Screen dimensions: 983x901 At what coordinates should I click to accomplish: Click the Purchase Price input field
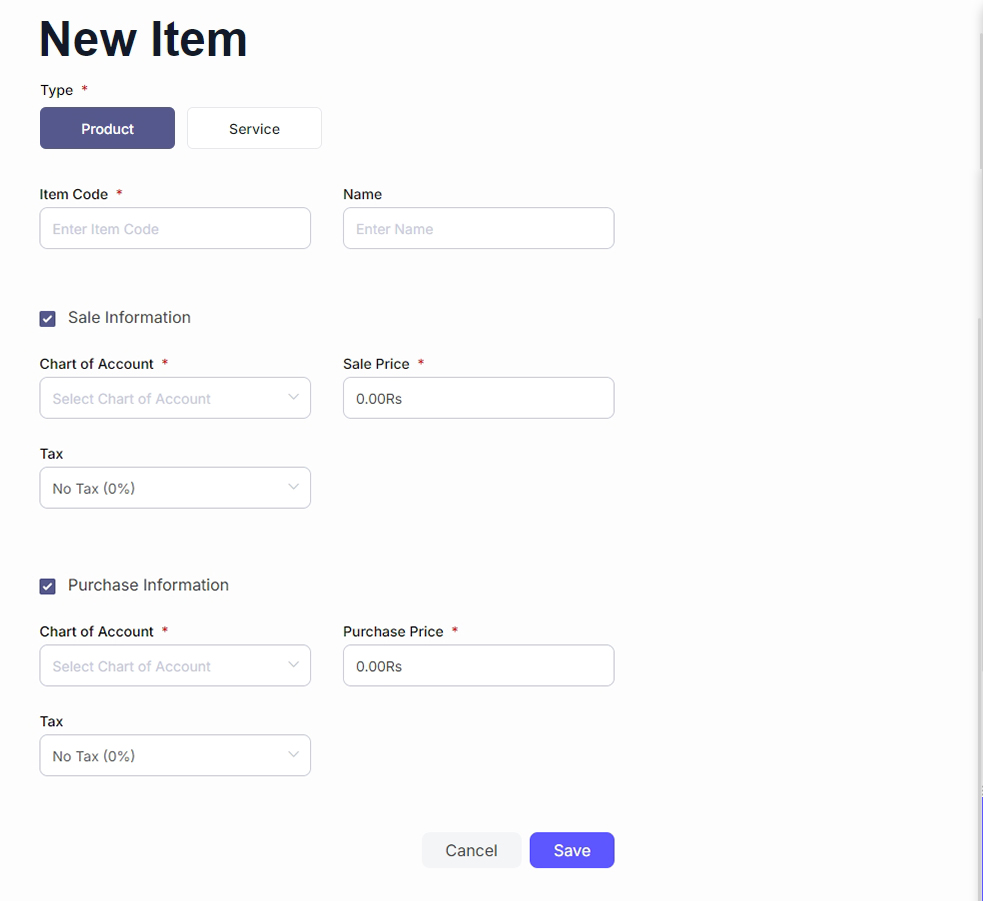478,666
